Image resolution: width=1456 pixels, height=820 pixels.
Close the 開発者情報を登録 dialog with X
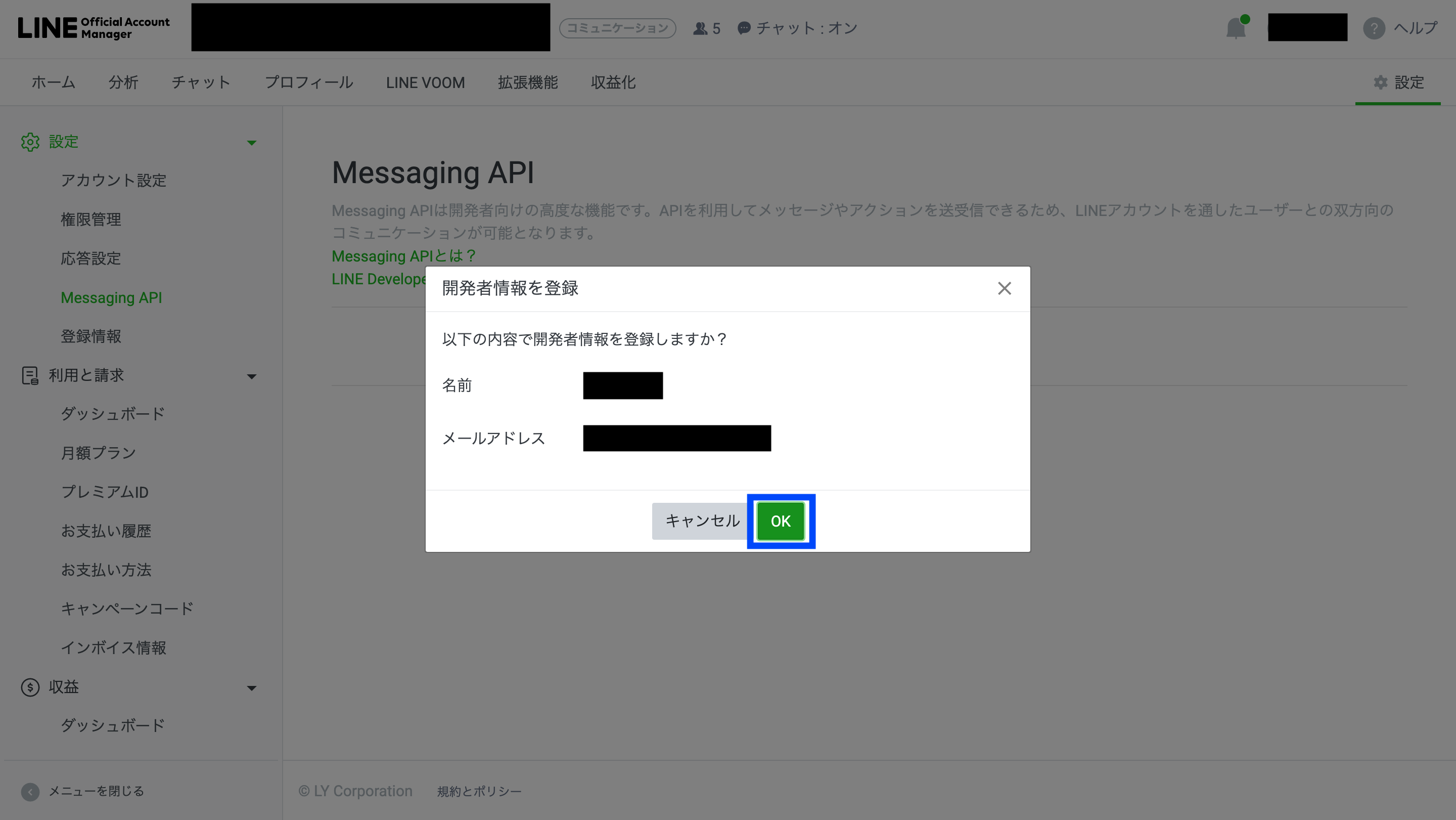point(1004,288)
